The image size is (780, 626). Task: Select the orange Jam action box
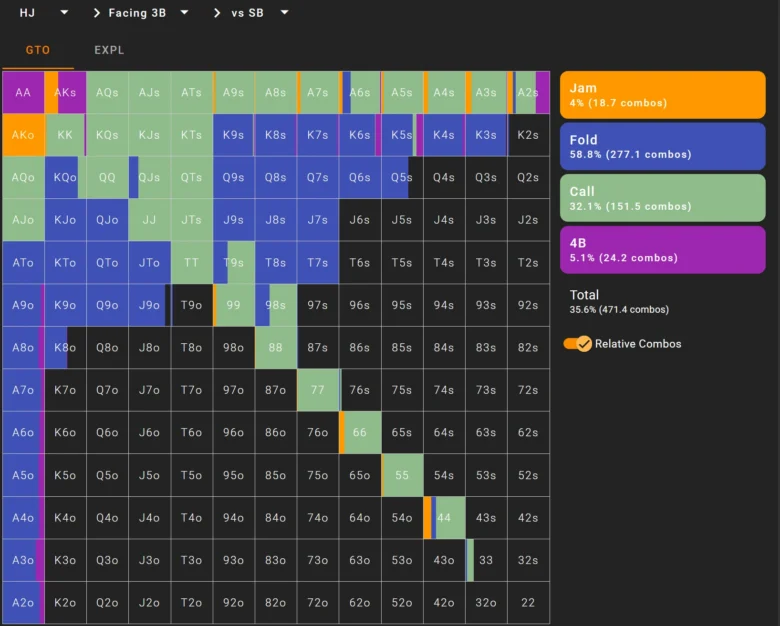tap(663, 95)
